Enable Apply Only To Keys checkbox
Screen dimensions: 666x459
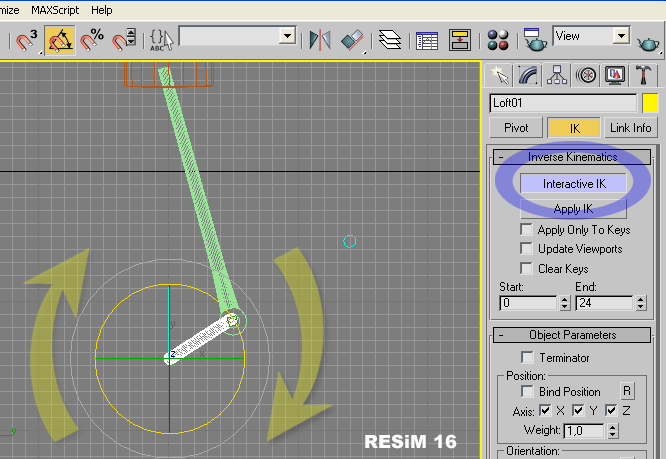pyautogui.click(x=526, y=230)
